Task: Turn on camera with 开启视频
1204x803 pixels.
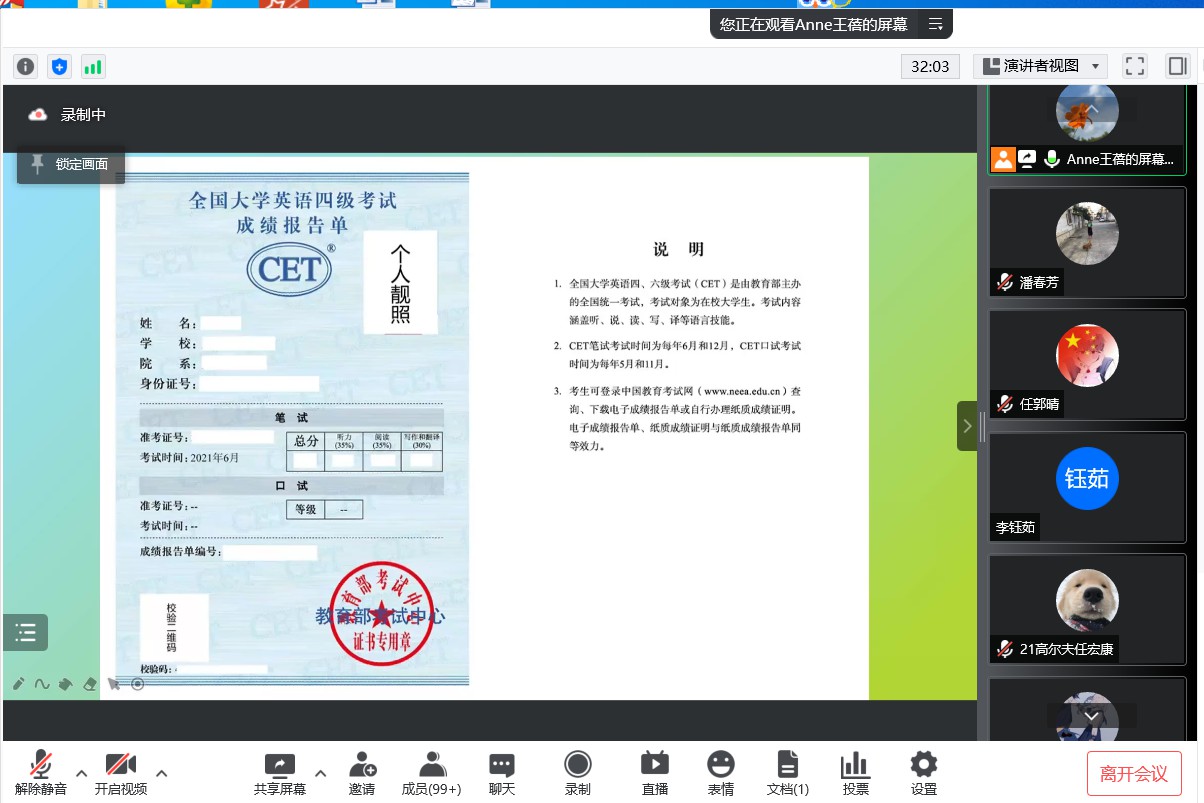Action: tap(121, 772)
